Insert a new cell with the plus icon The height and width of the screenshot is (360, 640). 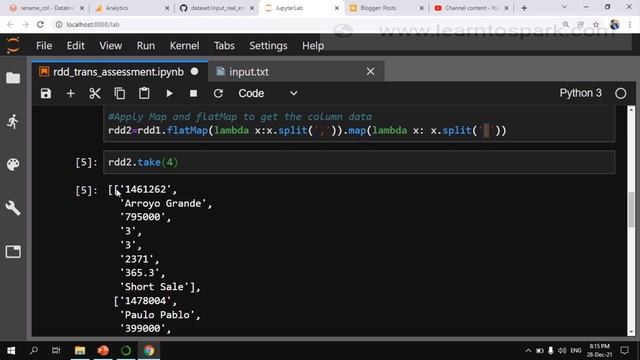(x=71, y=93)
